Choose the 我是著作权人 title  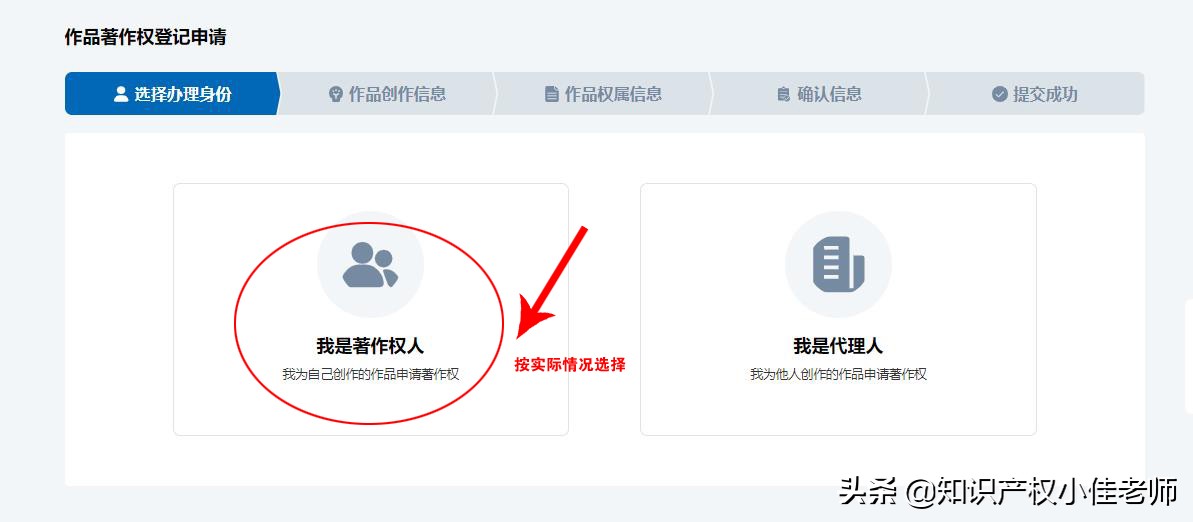[371, 346]
